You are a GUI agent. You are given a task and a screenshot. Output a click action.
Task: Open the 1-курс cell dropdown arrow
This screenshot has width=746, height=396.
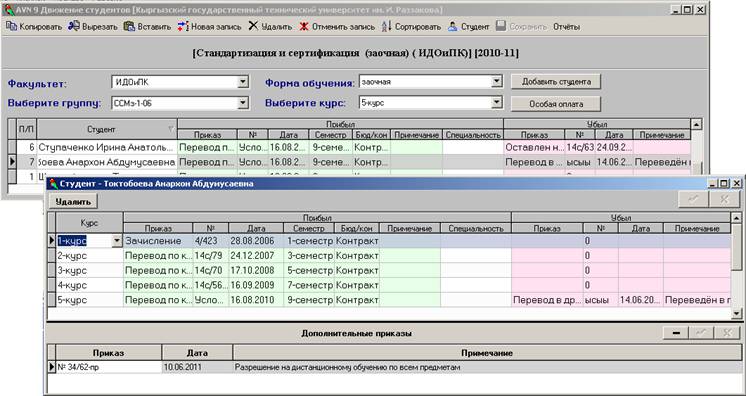pyautogui.click(x=117, y=241)
